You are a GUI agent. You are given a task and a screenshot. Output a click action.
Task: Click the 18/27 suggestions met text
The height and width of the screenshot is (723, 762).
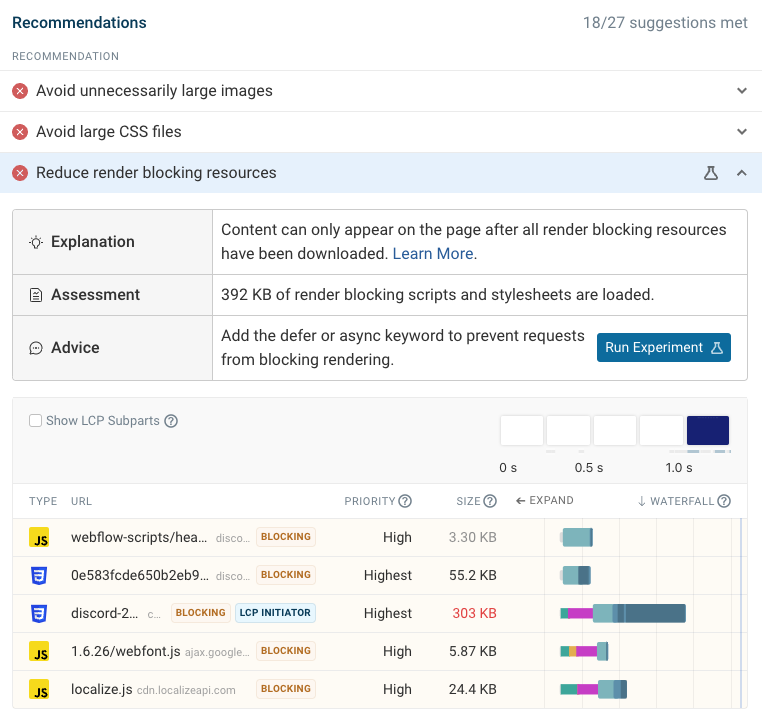click(665, 23)
